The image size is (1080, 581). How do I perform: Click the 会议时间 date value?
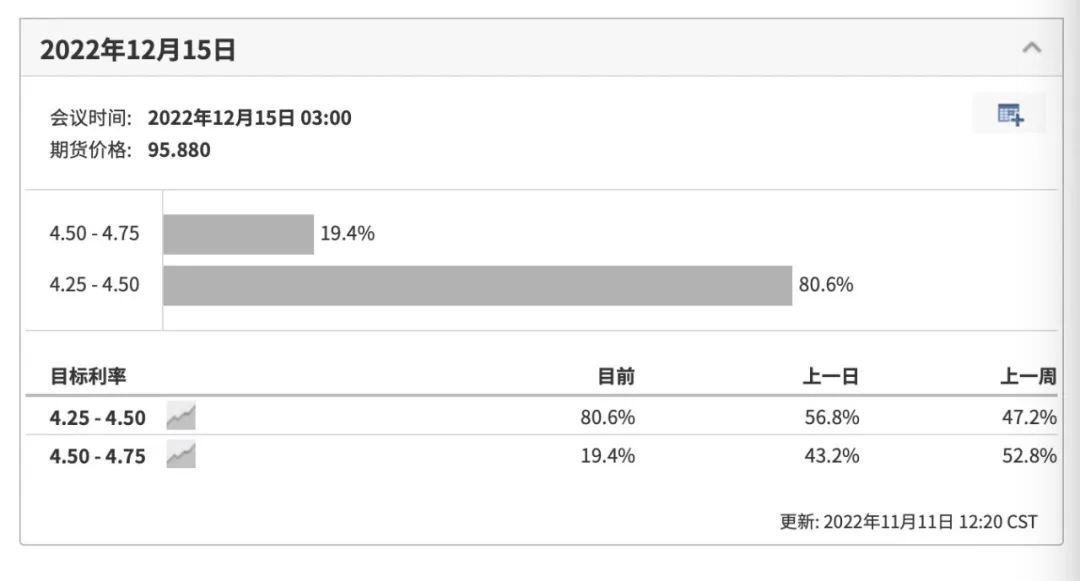[249, 118]
